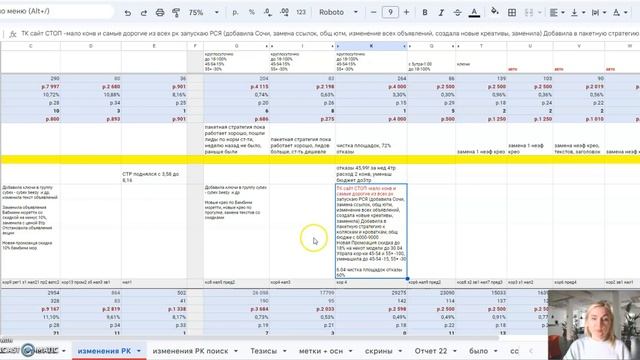
Task: Select the selected cell starting 'ТК сайт СТОП'
Action: 371,231
